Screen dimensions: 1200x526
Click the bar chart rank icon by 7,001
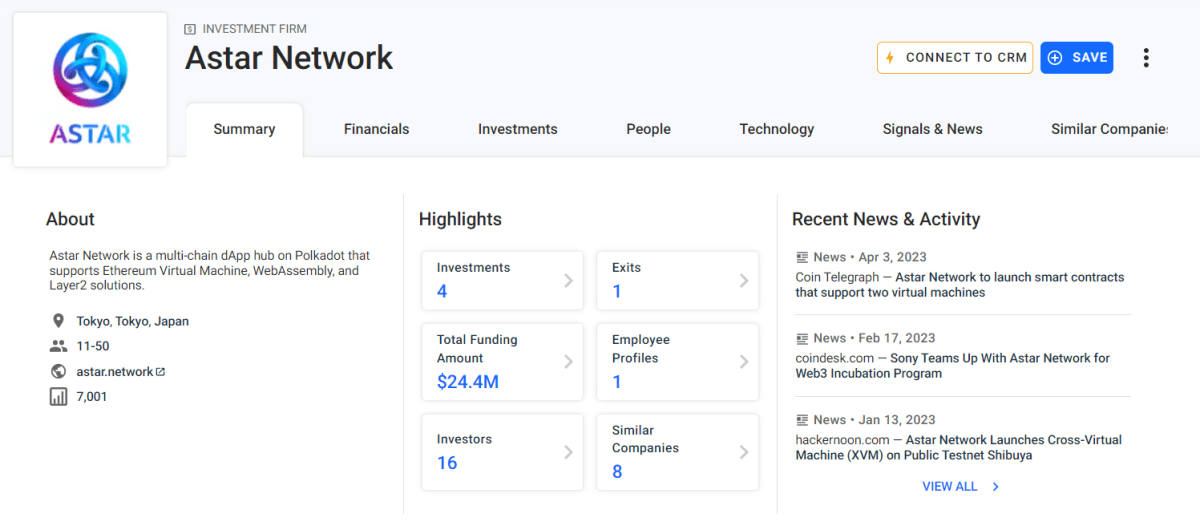tap(58, 397)
